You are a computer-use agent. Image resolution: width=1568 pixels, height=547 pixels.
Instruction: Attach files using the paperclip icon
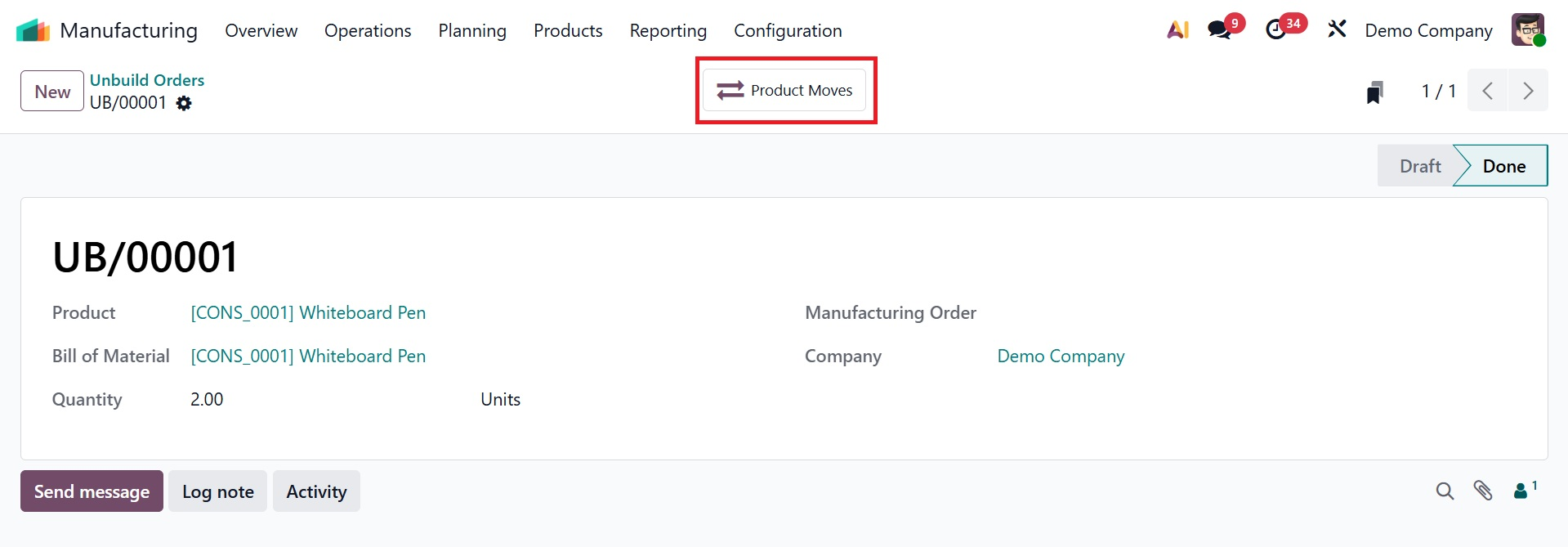click(x=1483, y=491)
